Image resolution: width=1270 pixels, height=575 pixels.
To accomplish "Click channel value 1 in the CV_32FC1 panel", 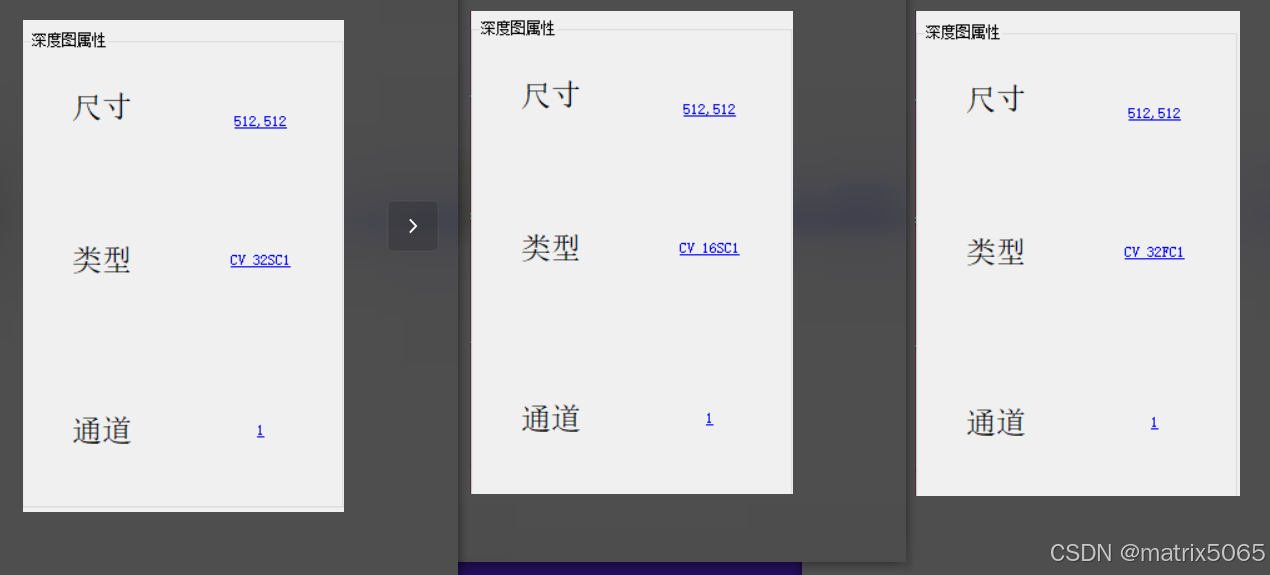I will 1154,422.
